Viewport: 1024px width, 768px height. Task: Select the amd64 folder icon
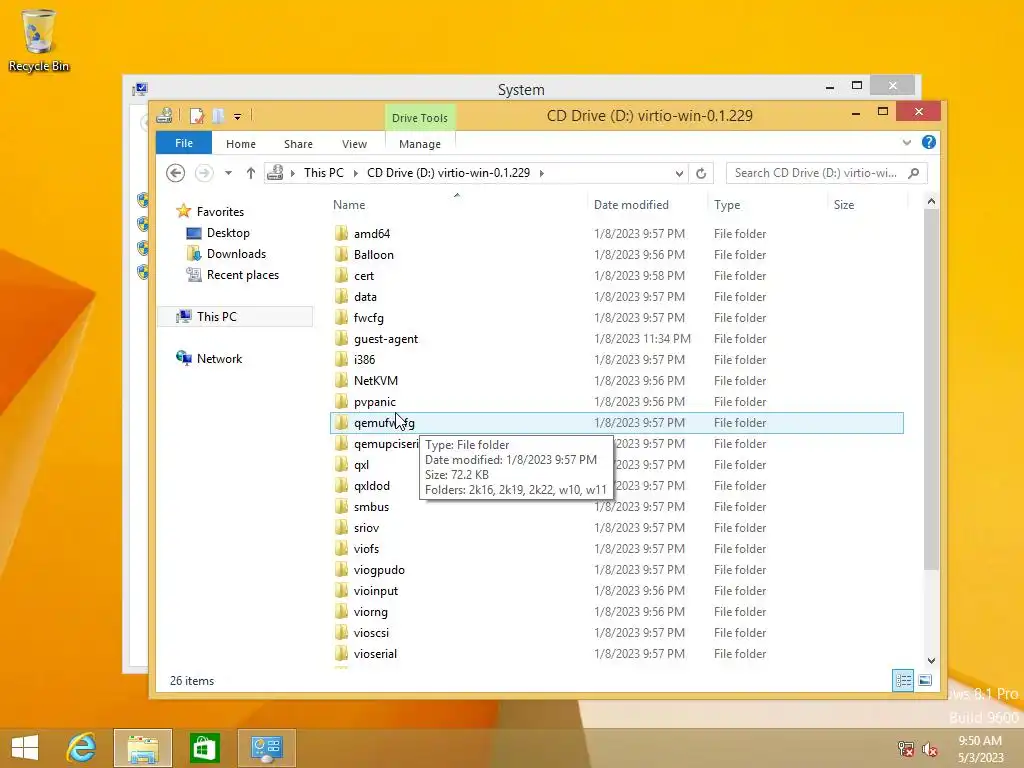pos(341,234)
